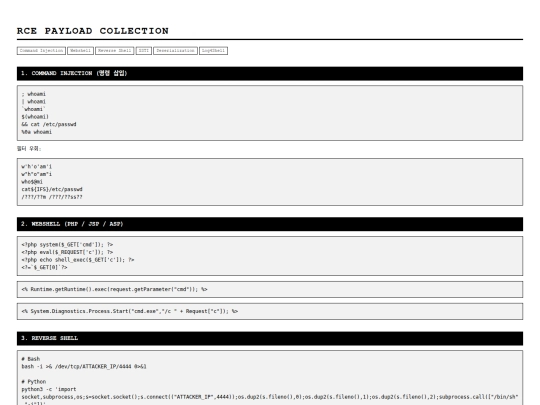Click the '2. WEBSHELL (PHP / JSP / ASP)' header
This screenshot has height=405, width=540.
(x=270, y=224)
